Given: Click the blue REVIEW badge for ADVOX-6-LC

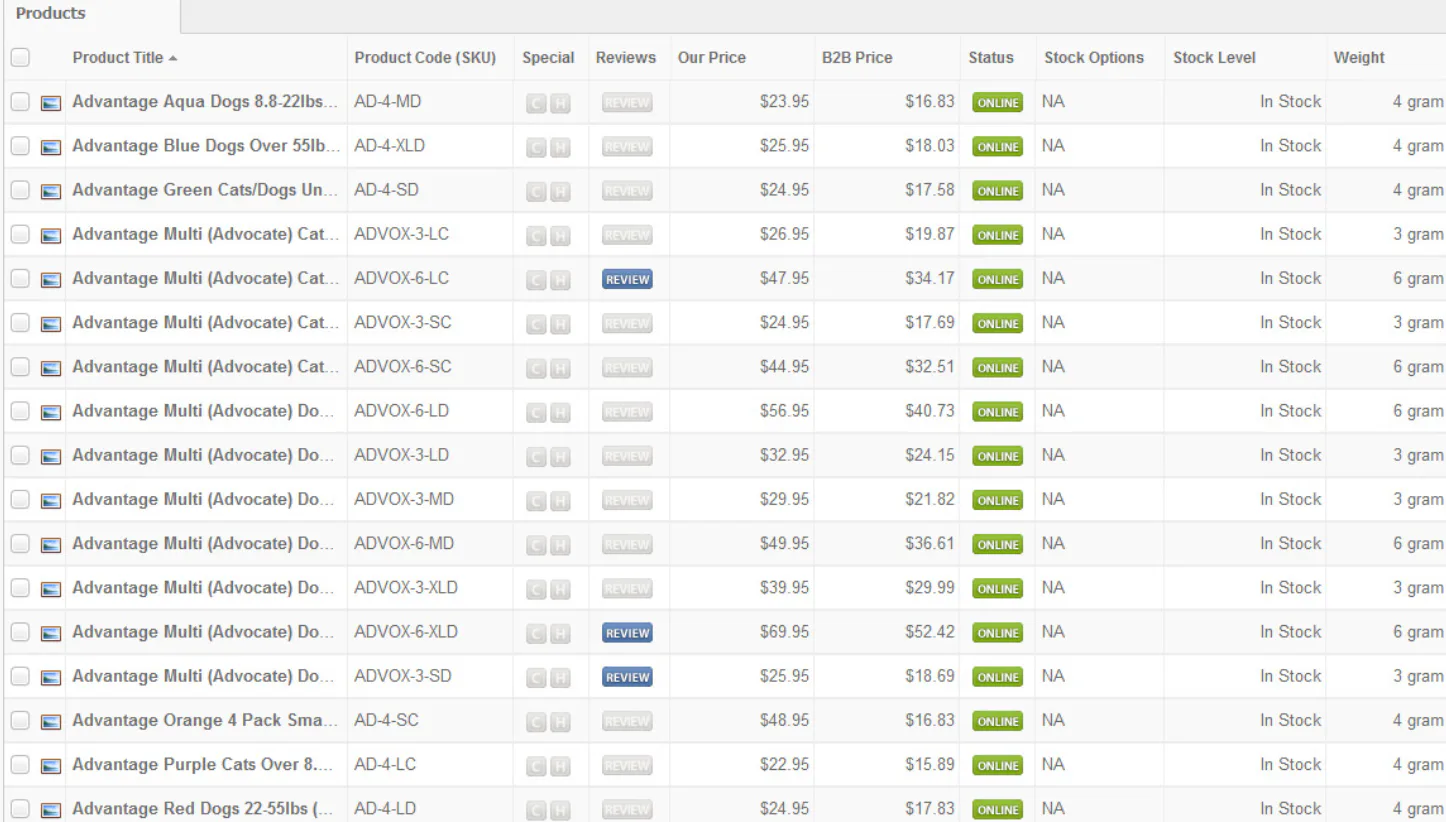Looking at the screenshot, I should (x=627, y=280).
